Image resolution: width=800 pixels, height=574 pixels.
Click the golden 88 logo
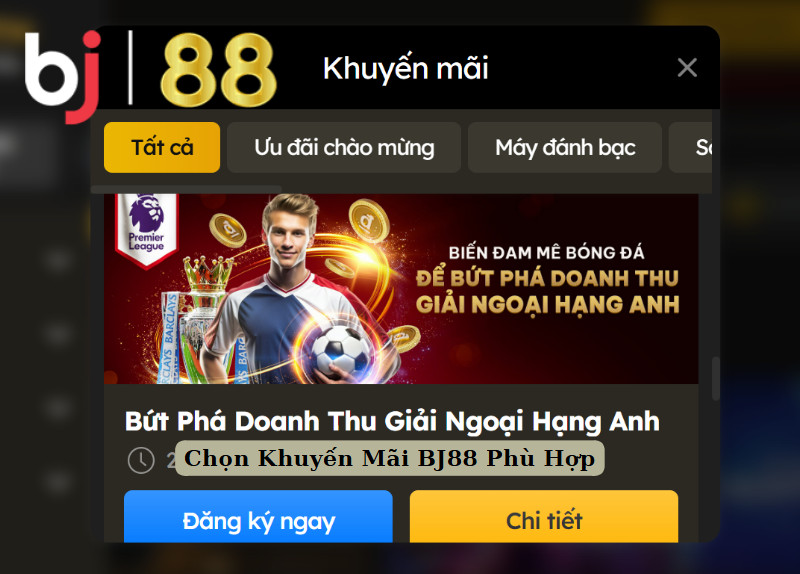pos(218,70)
